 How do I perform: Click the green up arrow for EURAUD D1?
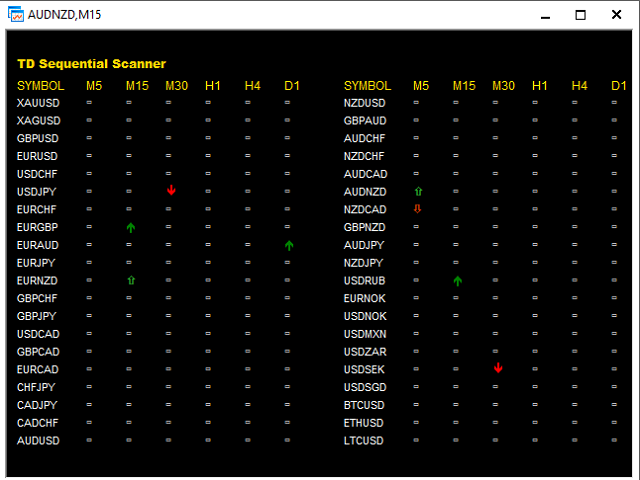pos(289,246)
